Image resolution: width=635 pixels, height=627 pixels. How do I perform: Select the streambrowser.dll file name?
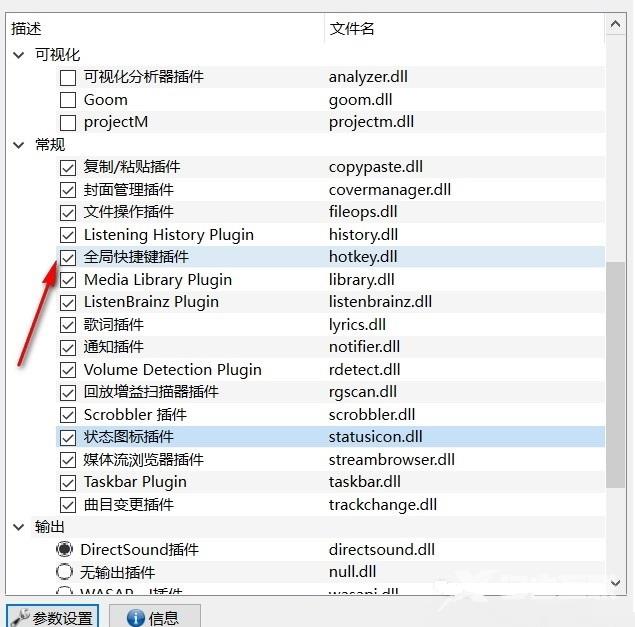coord(392,459)
